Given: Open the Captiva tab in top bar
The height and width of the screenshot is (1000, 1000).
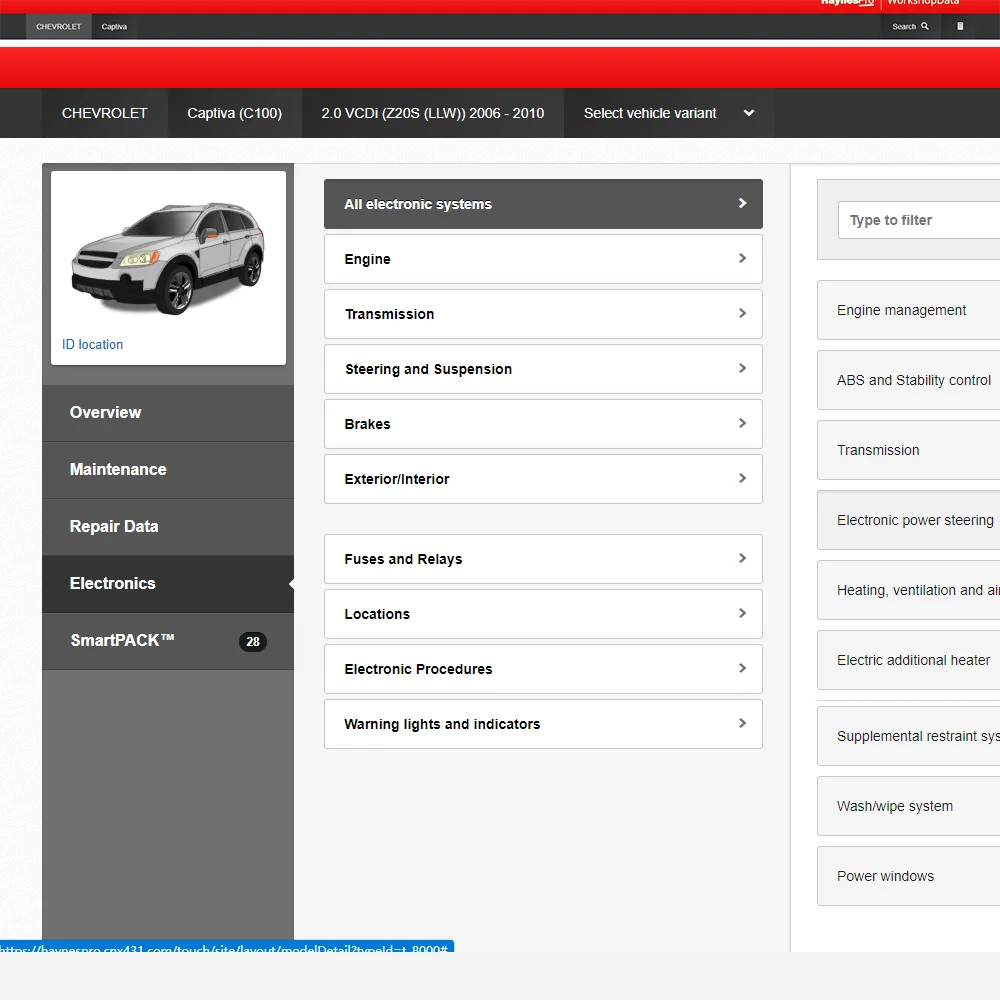Looking at the screenshot, I should click(x=114, y=27).
